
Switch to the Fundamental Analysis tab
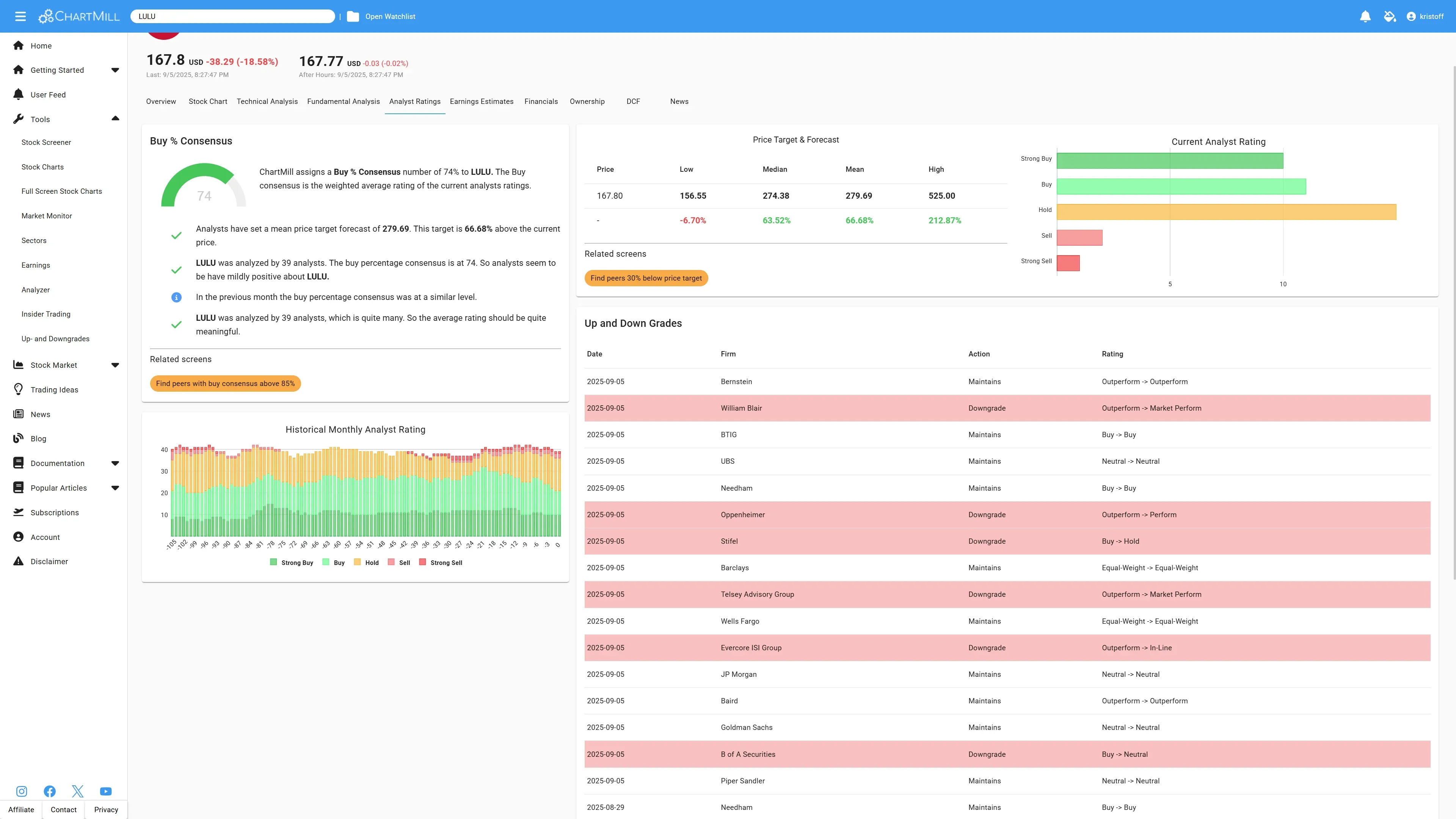point(344,102)
